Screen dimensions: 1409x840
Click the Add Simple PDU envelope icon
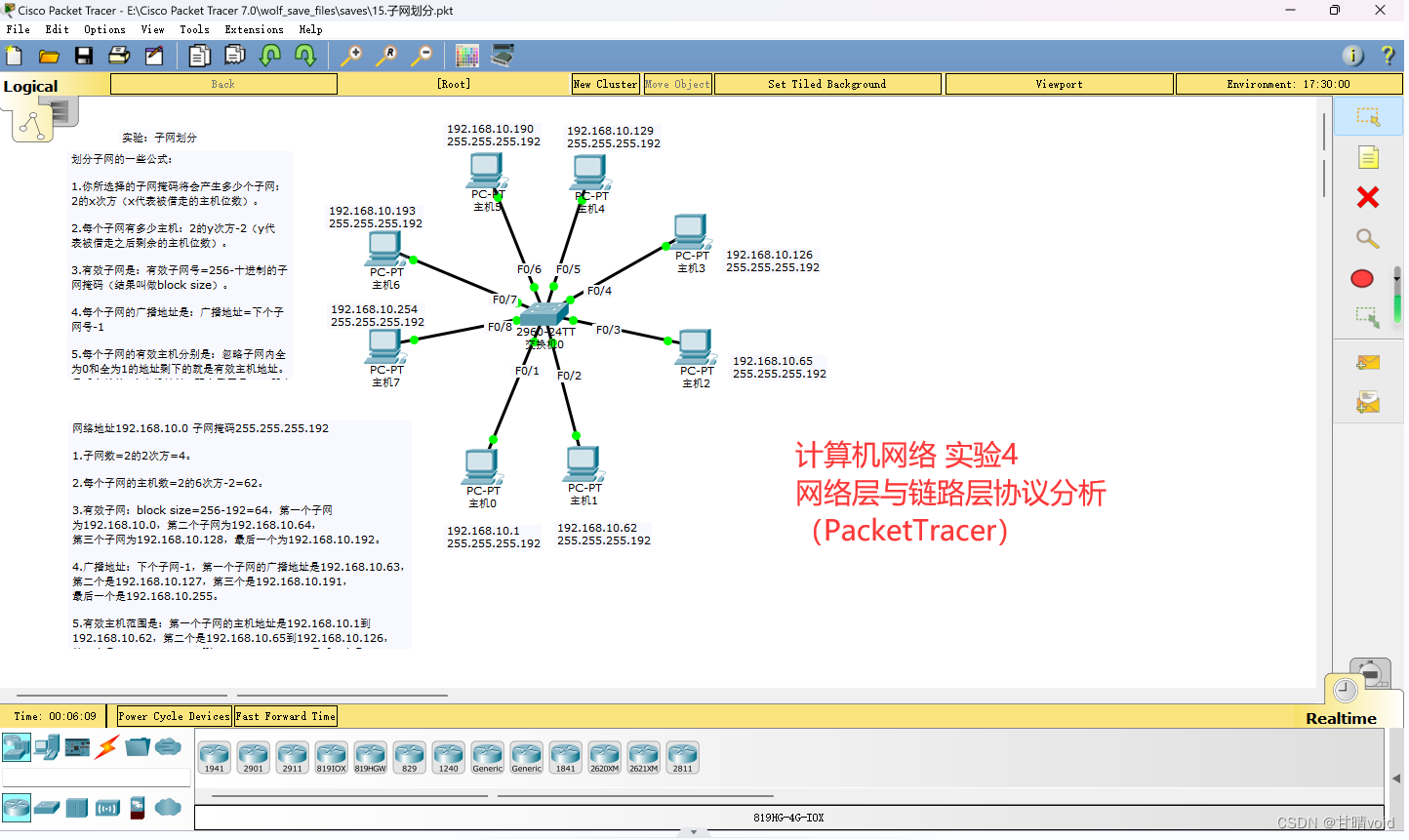1368,363
